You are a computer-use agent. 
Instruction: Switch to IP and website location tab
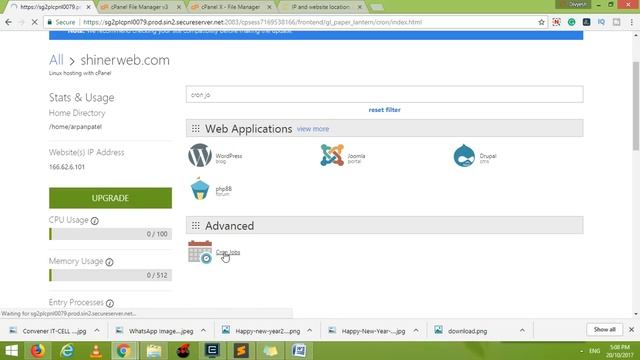(x=321, y=7)
